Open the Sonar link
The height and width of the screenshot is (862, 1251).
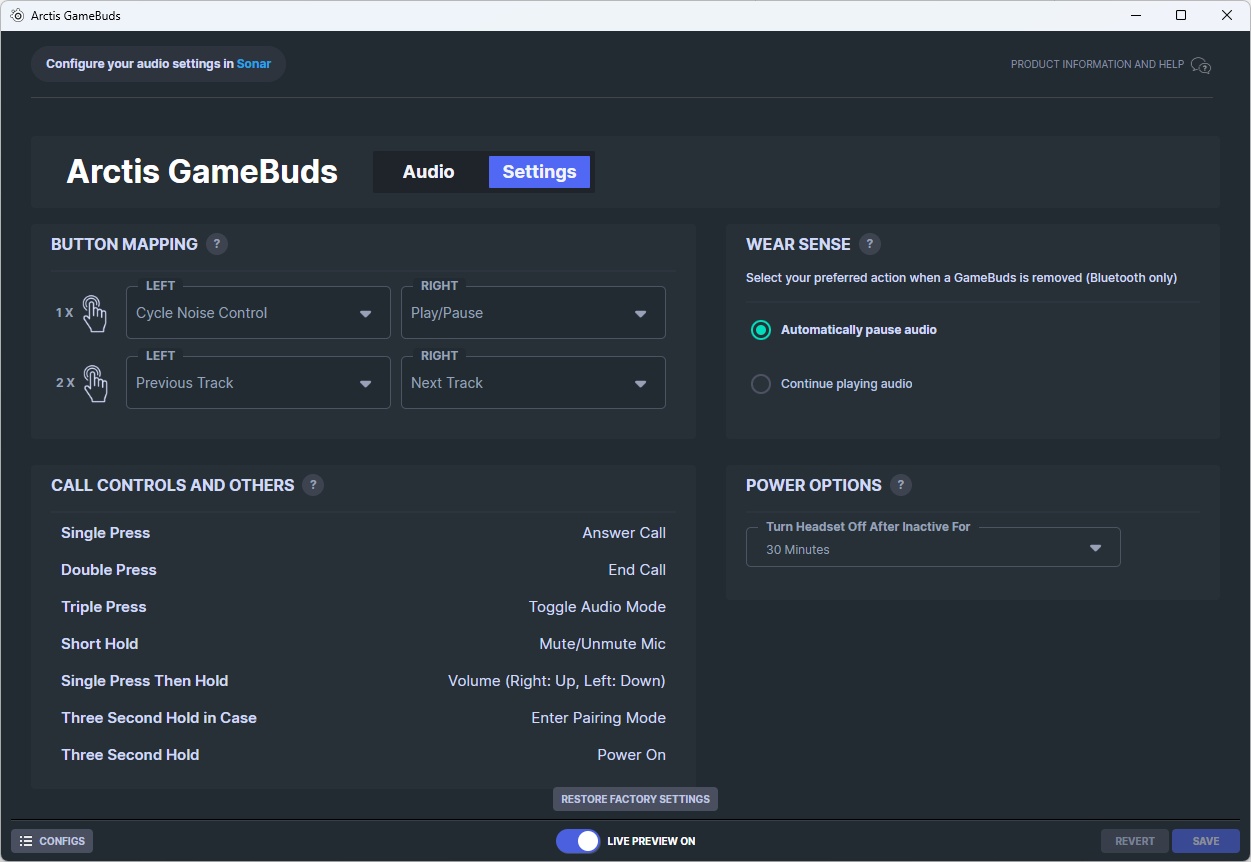tap(254, 64)
